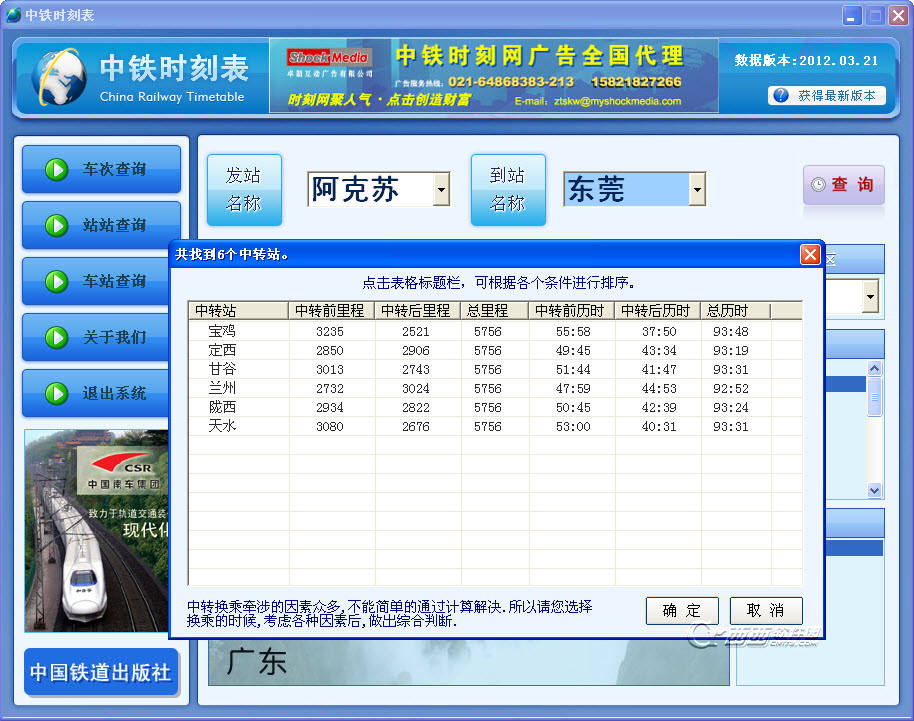The width and height of the screenshot is (914, 721).
Task: Sort by 中转站 column header
Action: click(238, 311)
